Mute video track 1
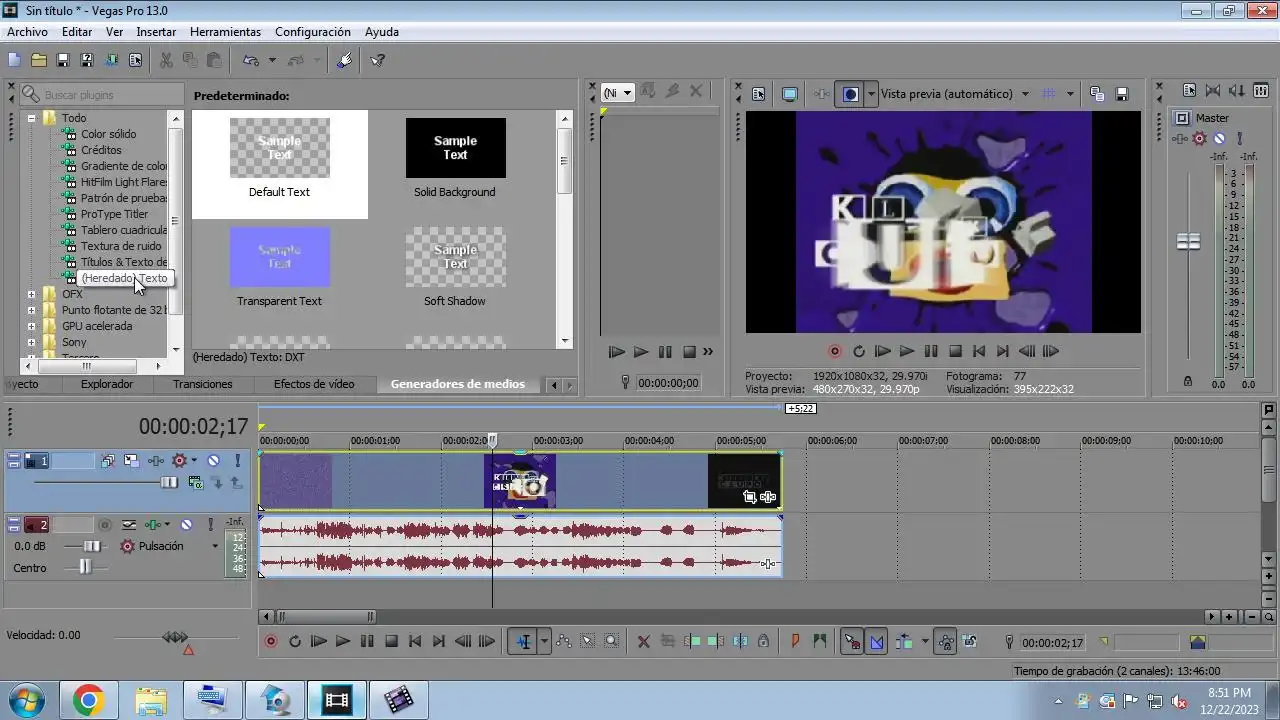Screen dimensions: 1280x720 pyautogui.click(x=213, y=461)
